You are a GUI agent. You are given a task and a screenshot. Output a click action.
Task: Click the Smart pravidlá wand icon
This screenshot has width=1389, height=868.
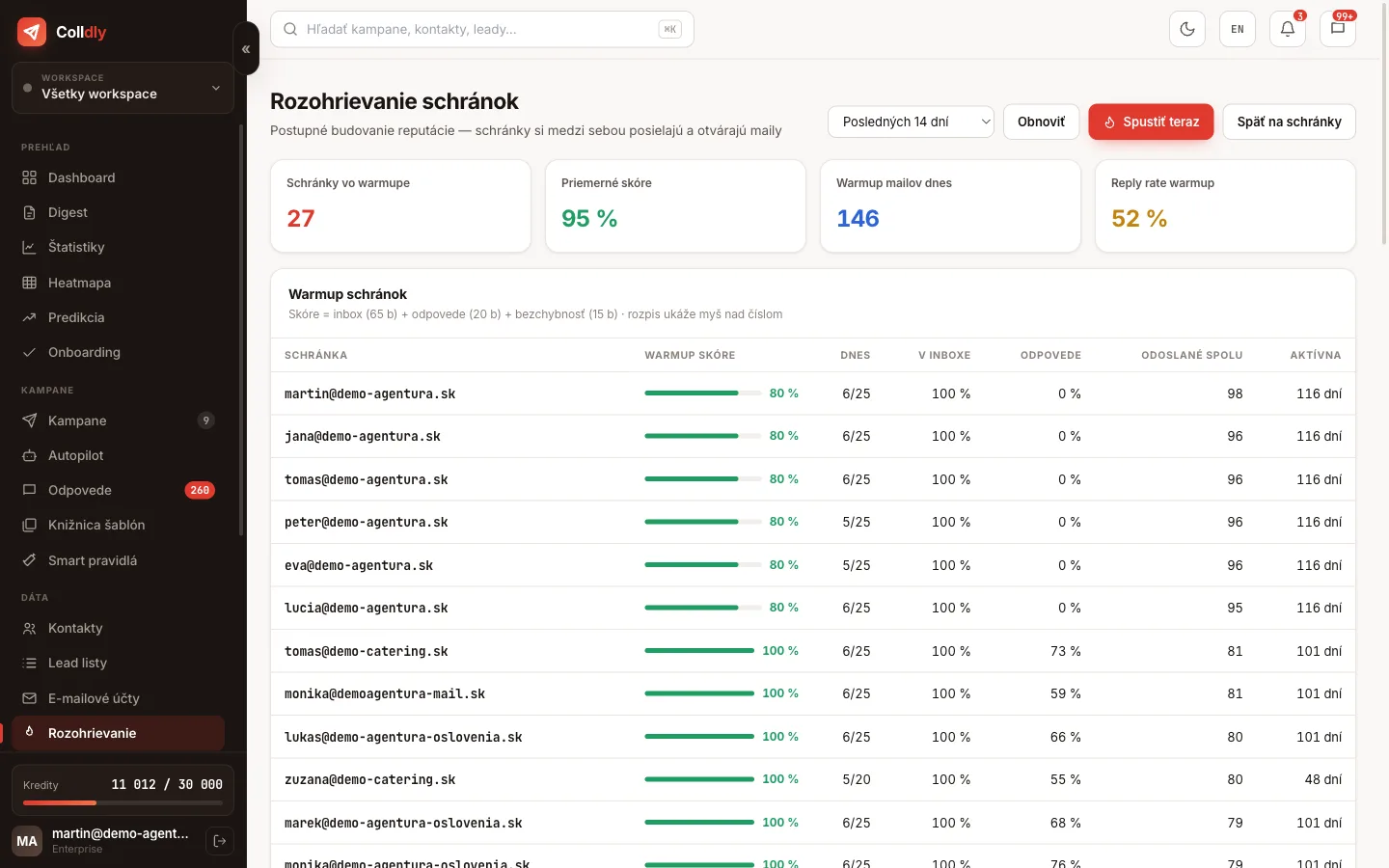30,560
